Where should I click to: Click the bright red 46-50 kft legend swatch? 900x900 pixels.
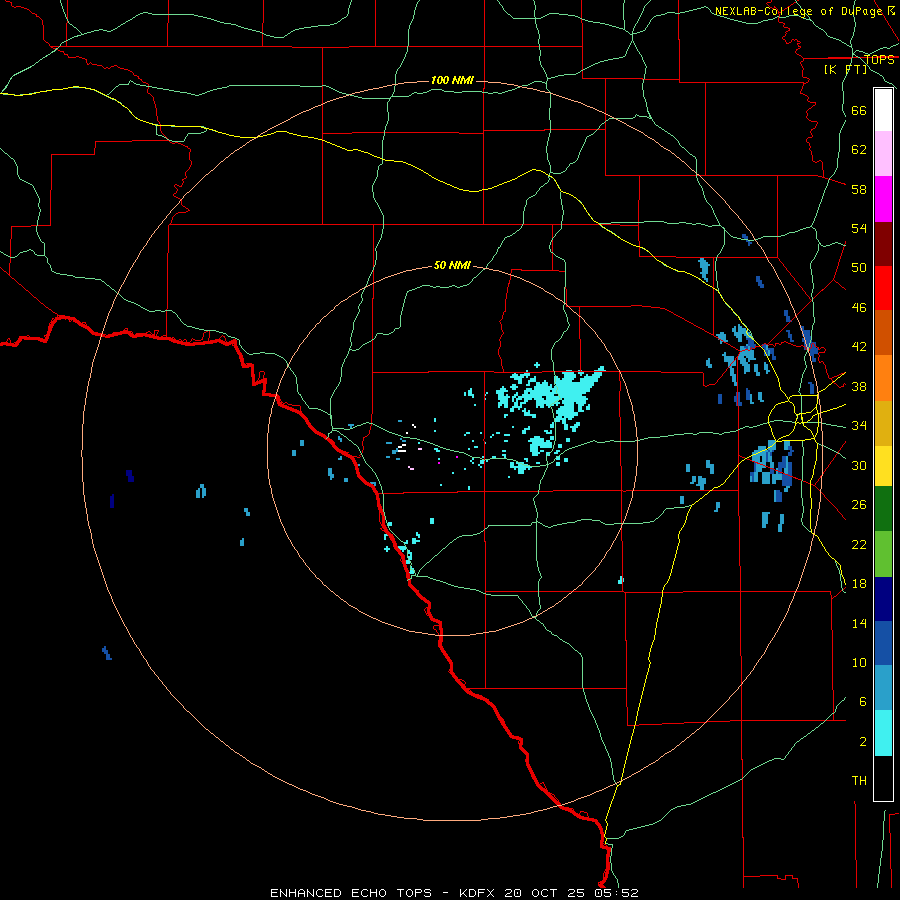[883, 288]
